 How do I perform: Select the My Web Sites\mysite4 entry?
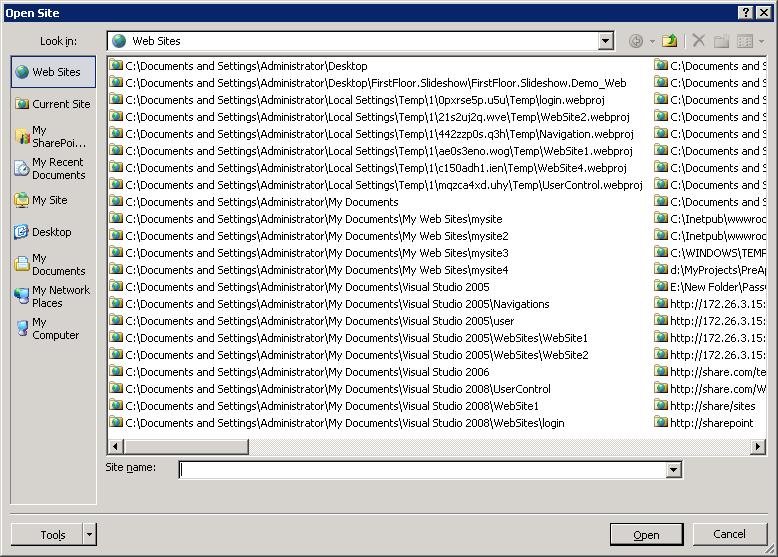309,270
